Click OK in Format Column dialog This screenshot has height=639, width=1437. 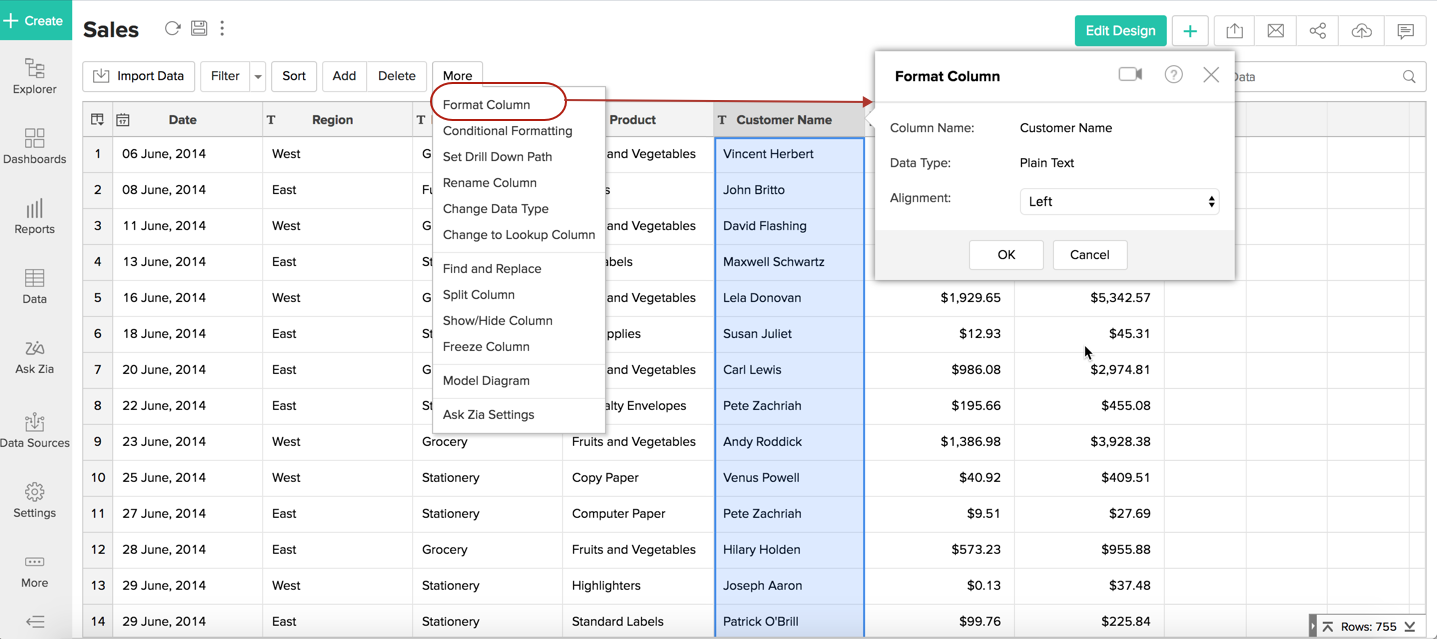click(1006, 255)
